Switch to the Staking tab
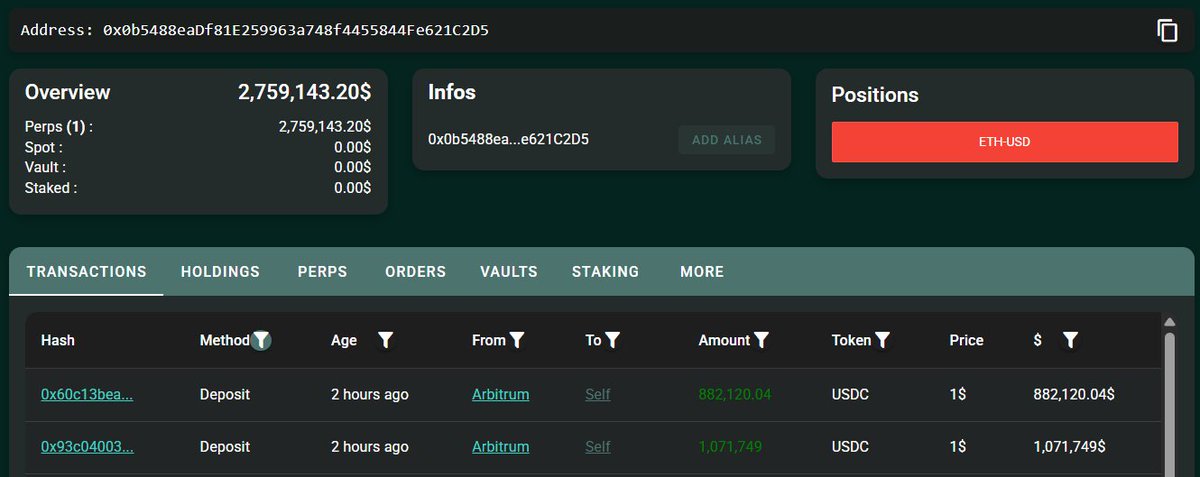Viewport: 1200px width, 477px height. [605, 272]
